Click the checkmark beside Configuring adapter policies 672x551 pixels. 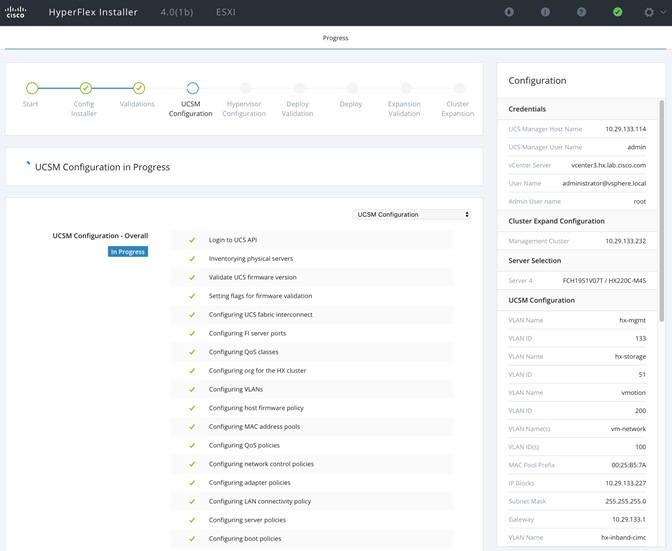[192, 483]
